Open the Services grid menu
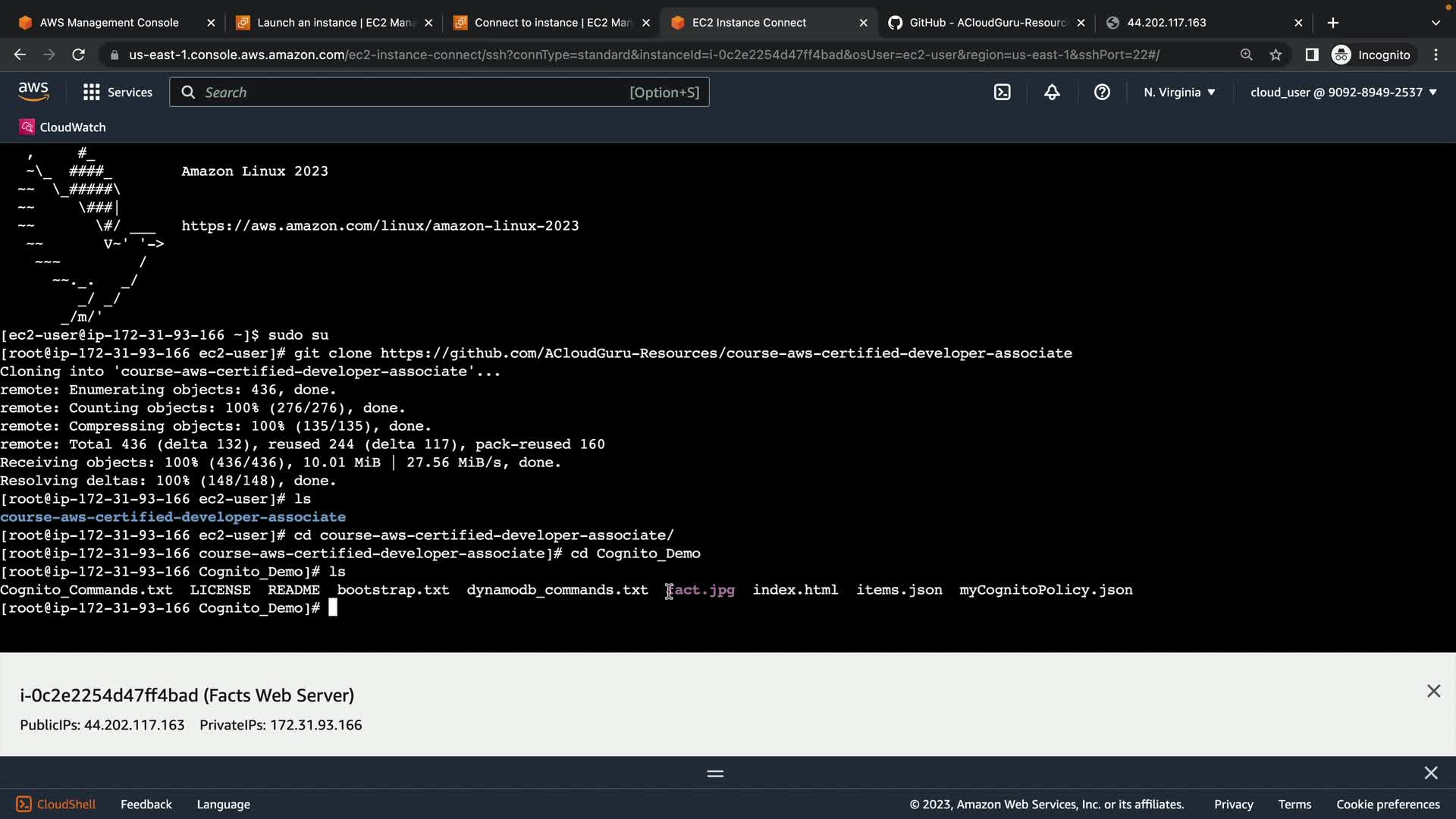 [x=118, y=93]
